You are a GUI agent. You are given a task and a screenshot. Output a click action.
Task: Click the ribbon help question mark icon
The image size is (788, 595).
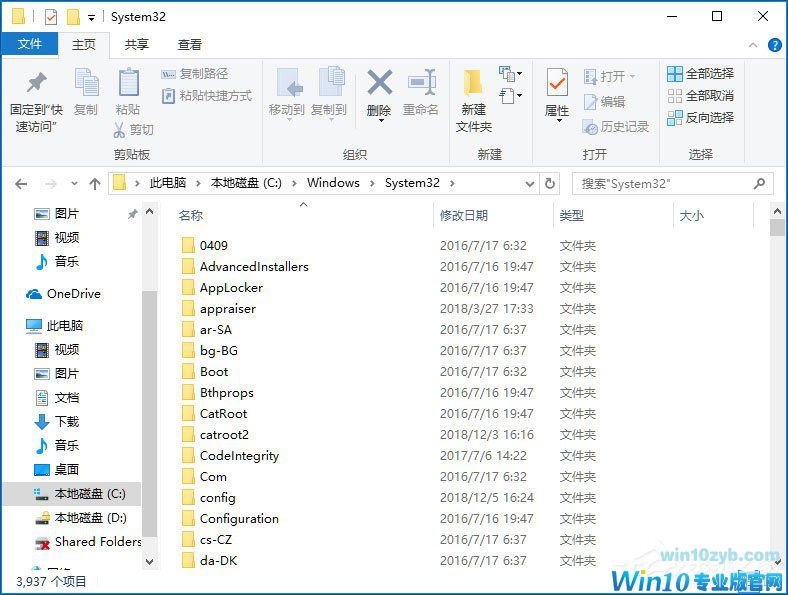(x=774, y=45)
